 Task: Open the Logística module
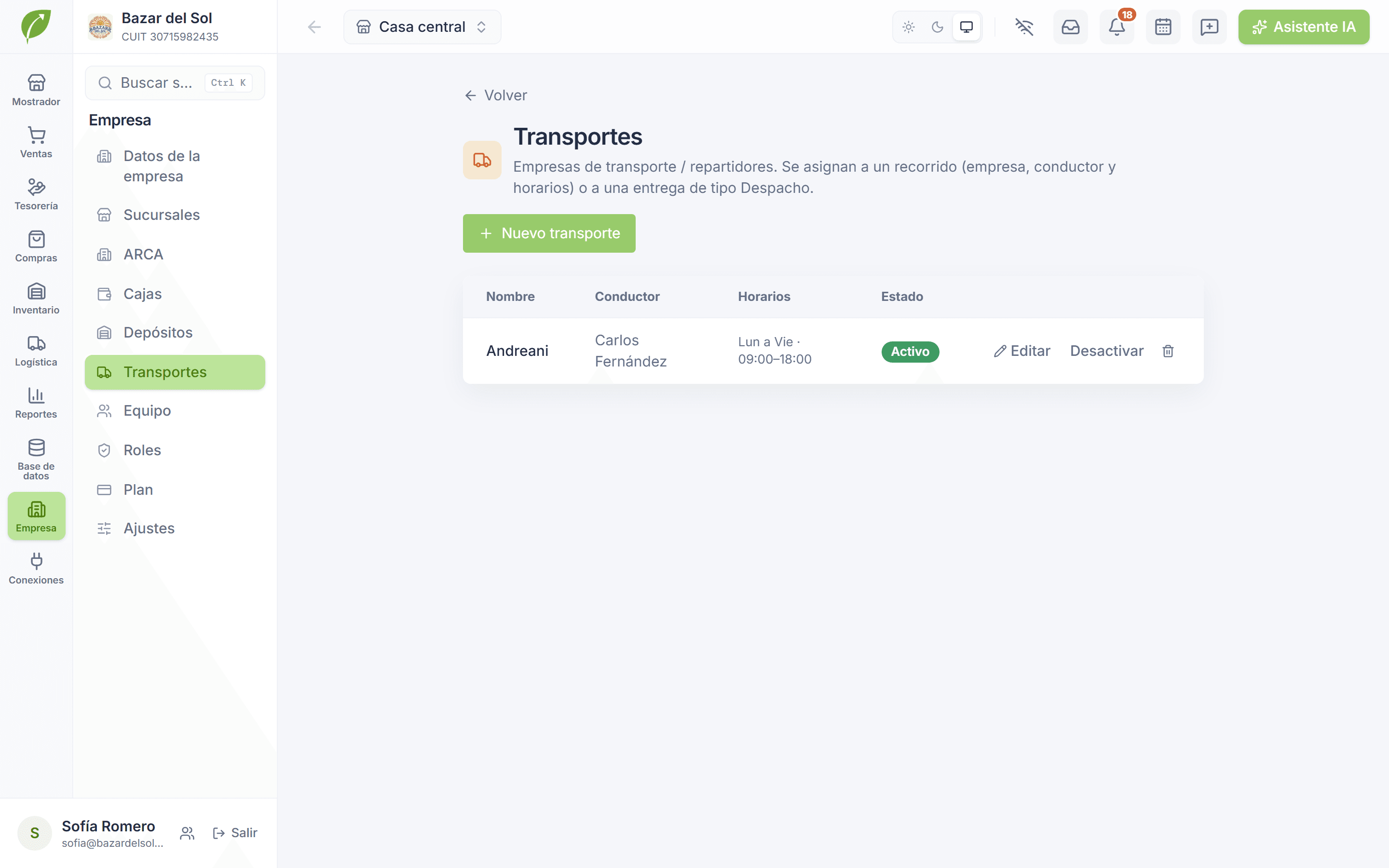(x=36, y=351)
